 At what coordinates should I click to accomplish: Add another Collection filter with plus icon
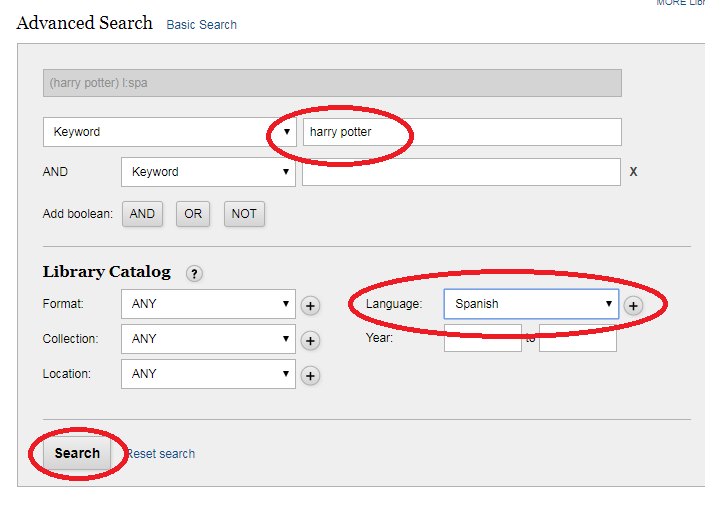coord(310,341)
